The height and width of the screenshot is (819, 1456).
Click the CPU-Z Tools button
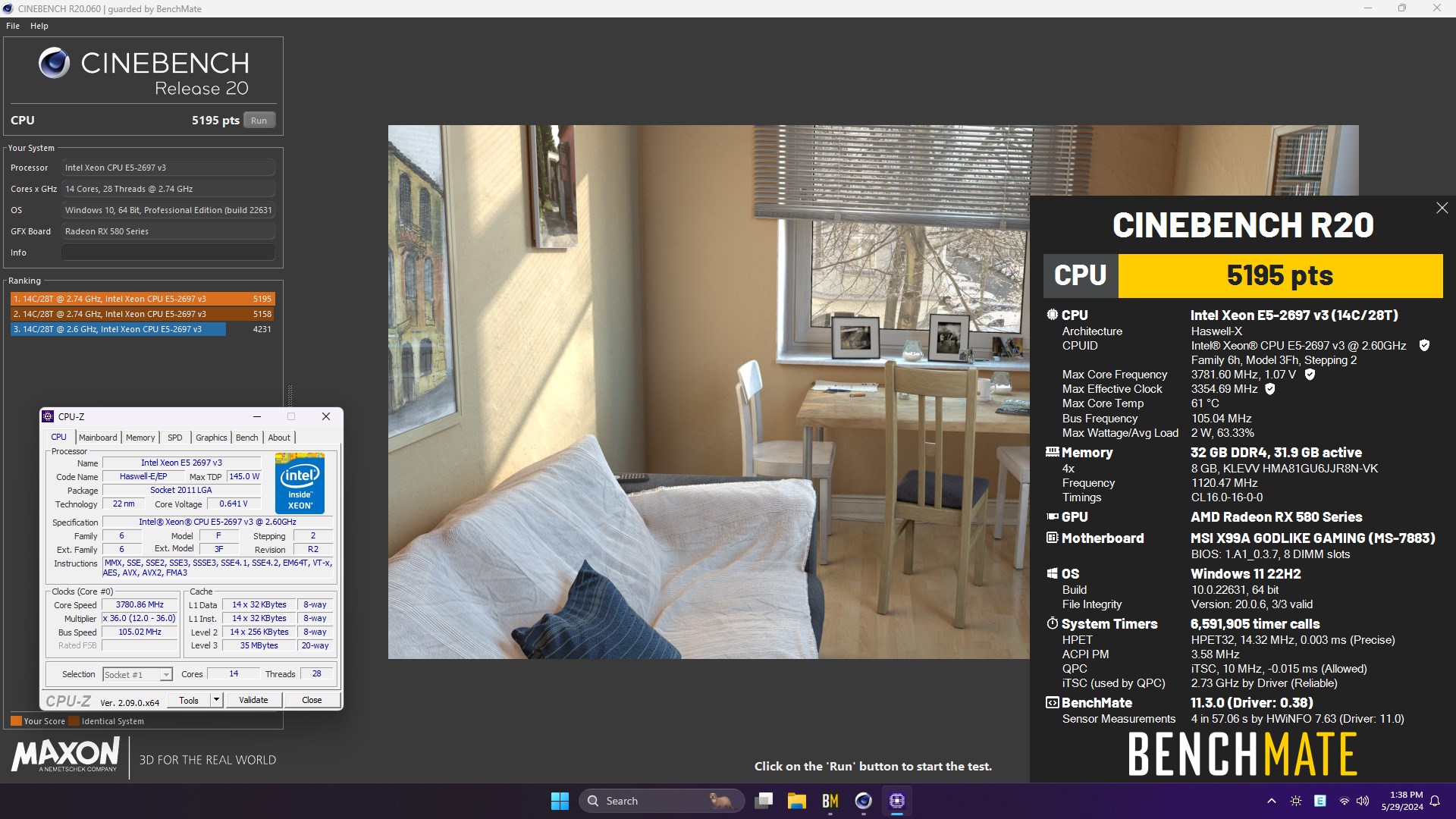[189, 700]
